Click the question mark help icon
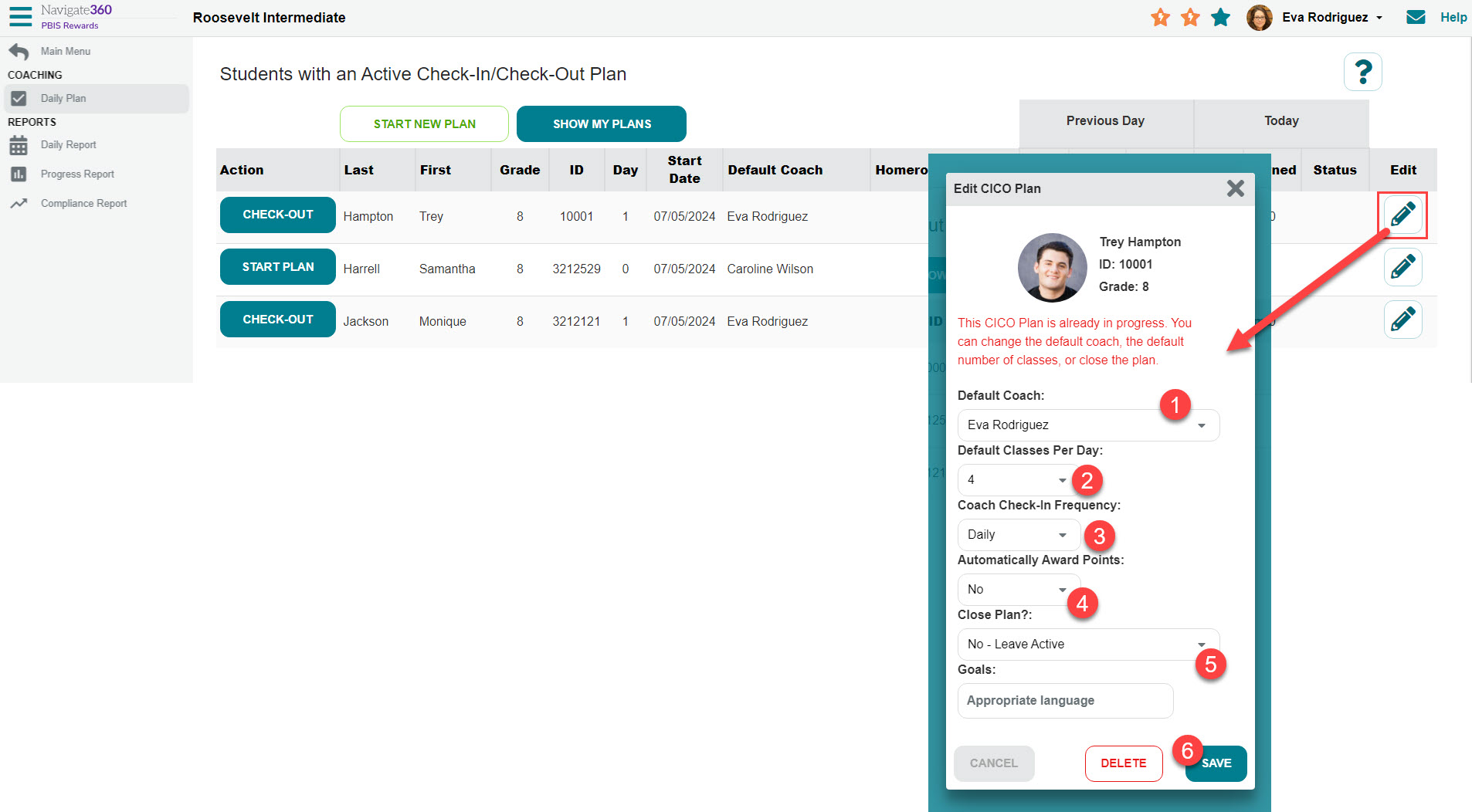1472x812 pixels. [x=1362, y=71]
